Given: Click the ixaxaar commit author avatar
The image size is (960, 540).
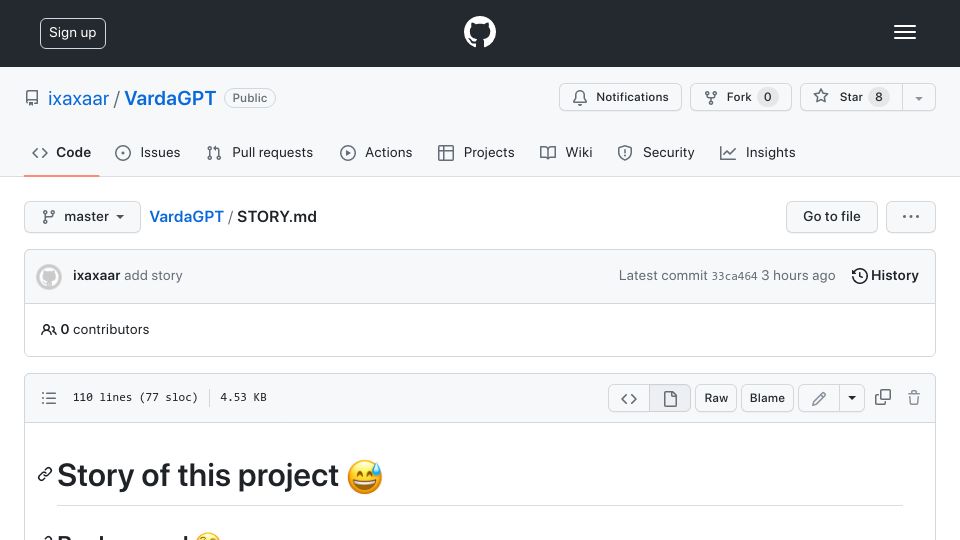Looking at the screenshot, I should (49, 277).
